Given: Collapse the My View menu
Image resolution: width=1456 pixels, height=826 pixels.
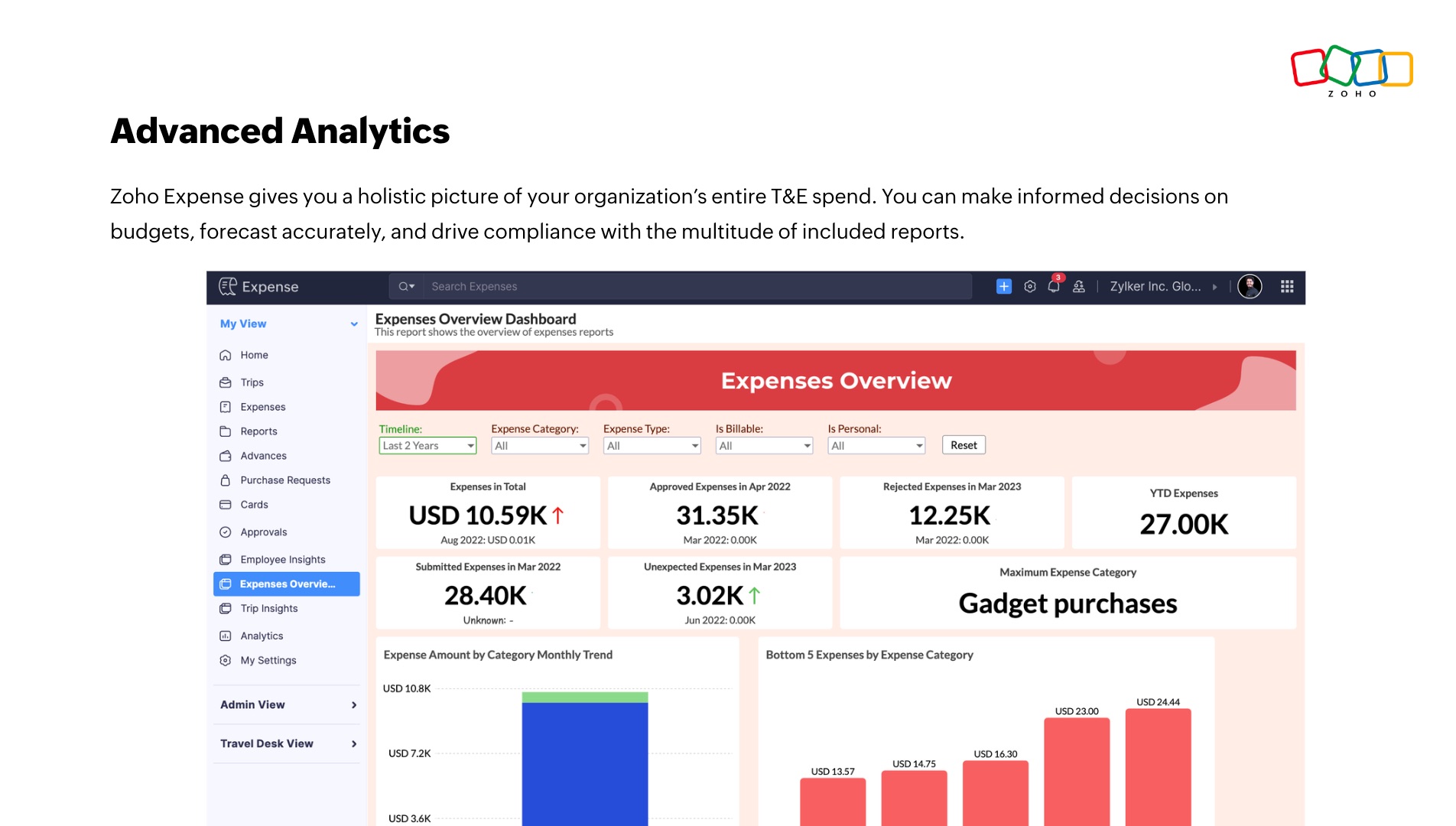Looking at the screenshot, I should pyautogui.click(x=353, y=324).
